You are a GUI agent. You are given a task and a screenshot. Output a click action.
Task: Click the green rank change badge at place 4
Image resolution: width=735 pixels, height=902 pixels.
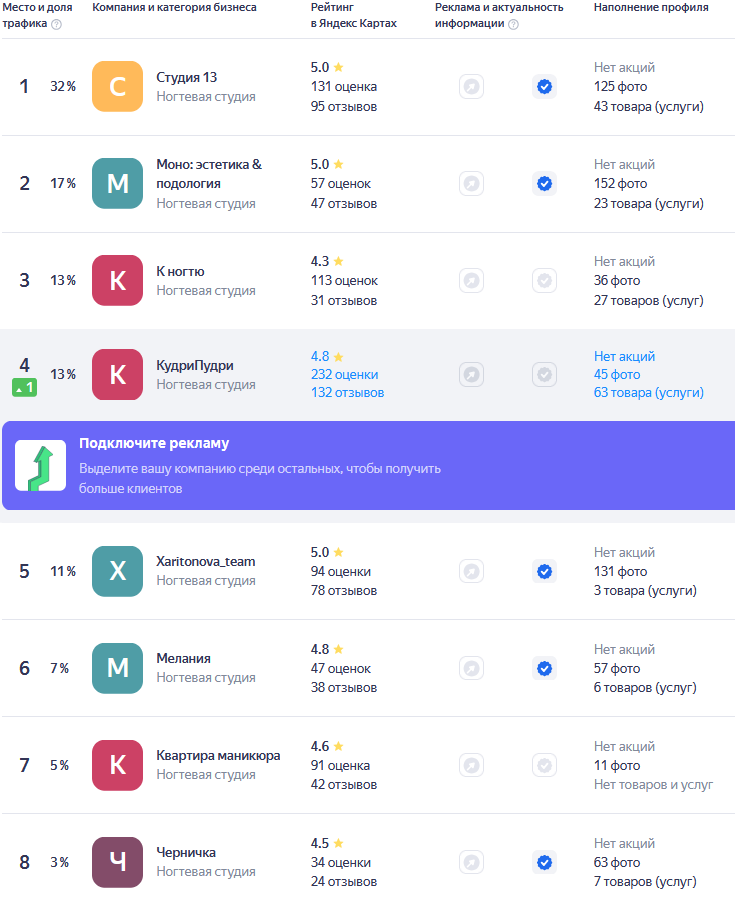(25, 388)
